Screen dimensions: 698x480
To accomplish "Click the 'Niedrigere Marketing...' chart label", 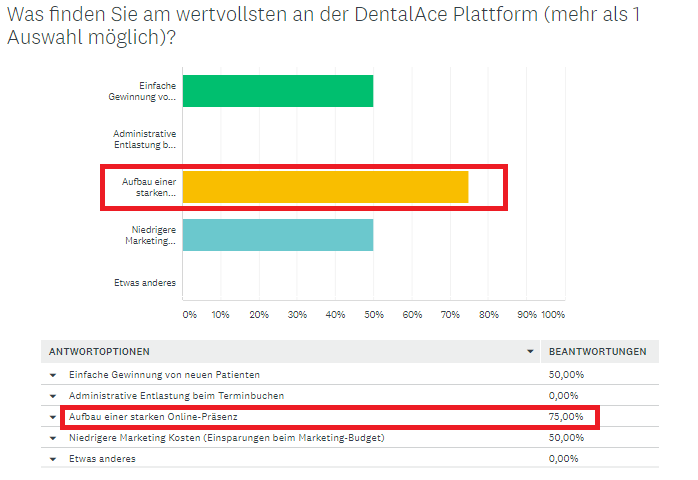I will point(150,236).
